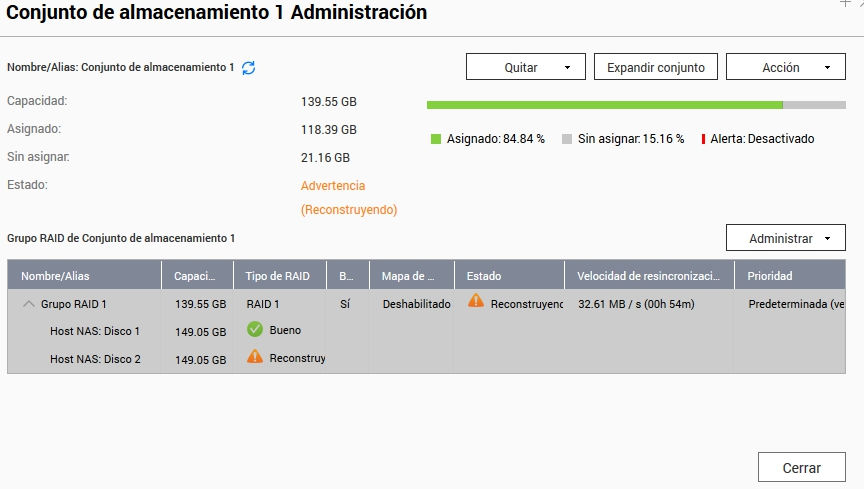Image resolution: width=864 pixels, height=489 pixels.
Task: Click the green Bueno status icon for Disco 1
Action: [254, 330]
